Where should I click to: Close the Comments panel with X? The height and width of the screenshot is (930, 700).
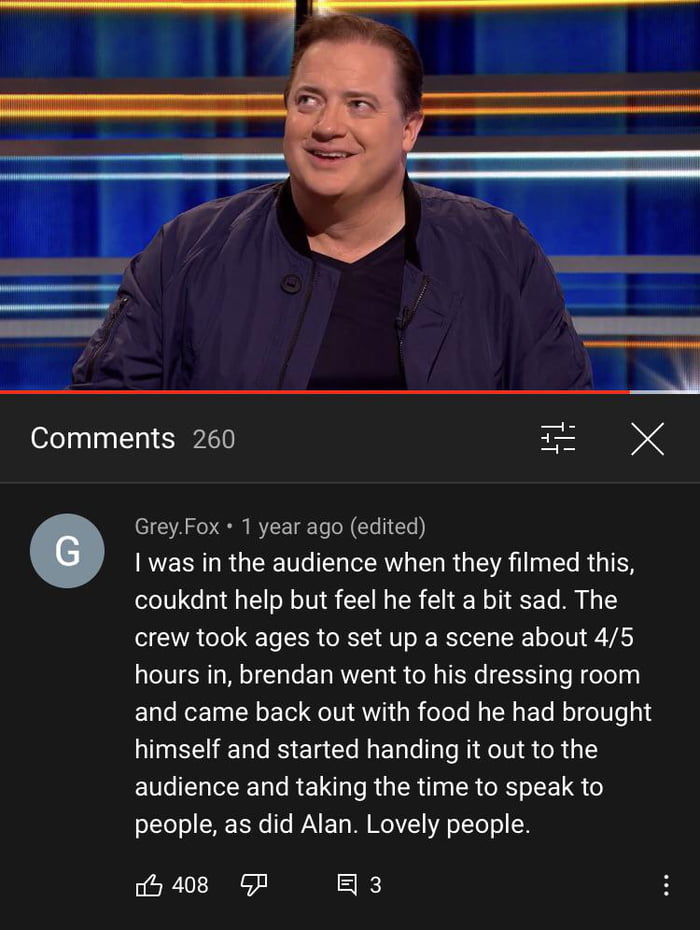647,439
